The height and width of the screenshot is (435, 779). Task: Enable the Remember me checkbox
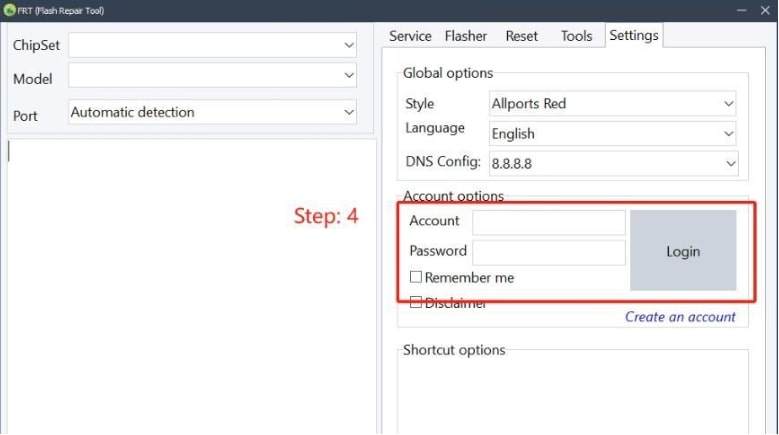pos(416,278)
